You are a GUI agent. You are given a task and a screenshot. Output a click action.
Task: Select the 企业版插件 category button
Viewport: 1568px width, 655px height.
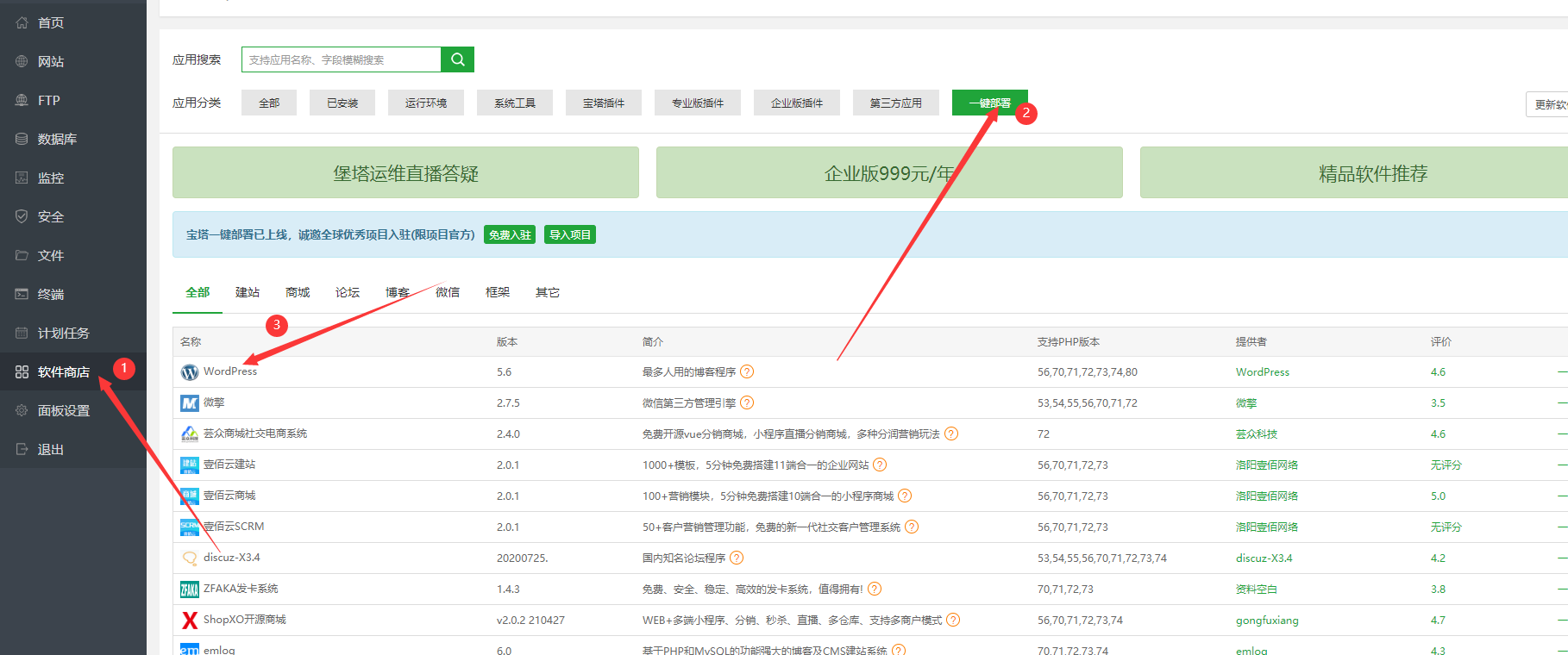point(797,103)
